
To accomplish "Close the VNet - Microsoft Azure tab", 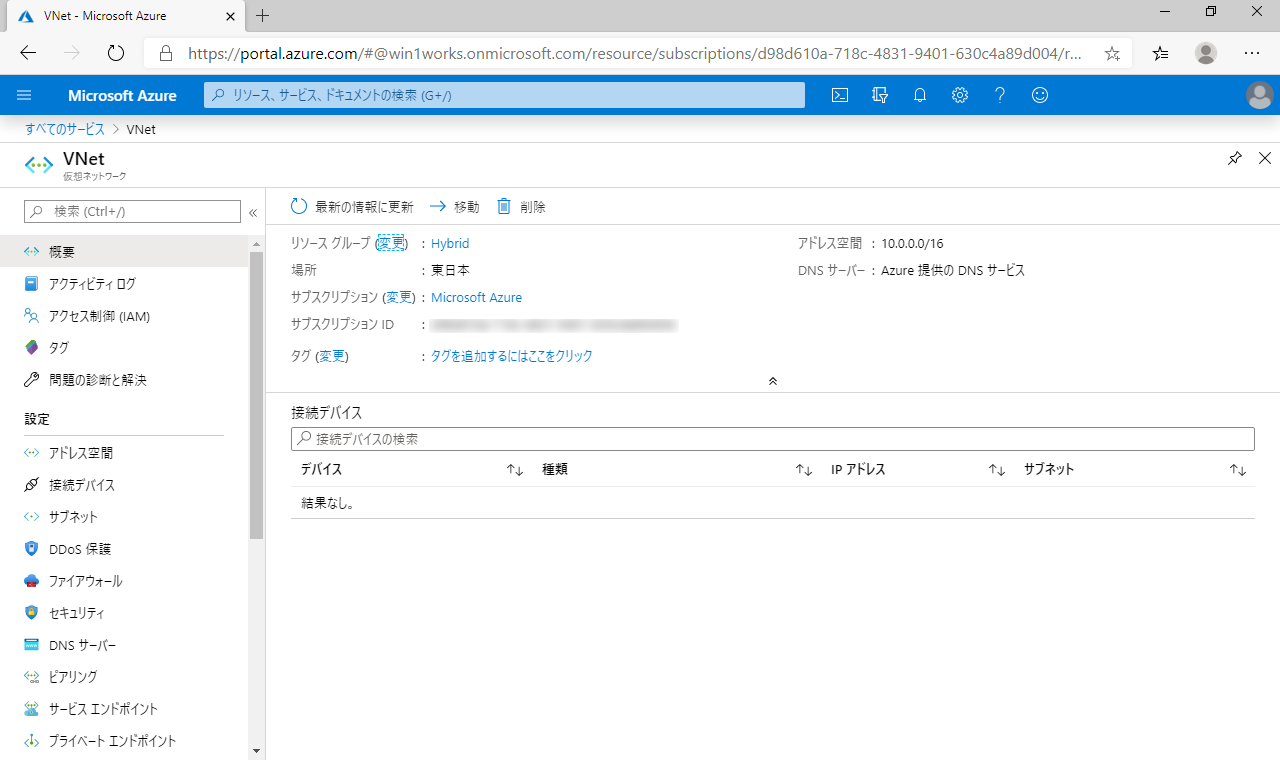I will coord(230,16).
